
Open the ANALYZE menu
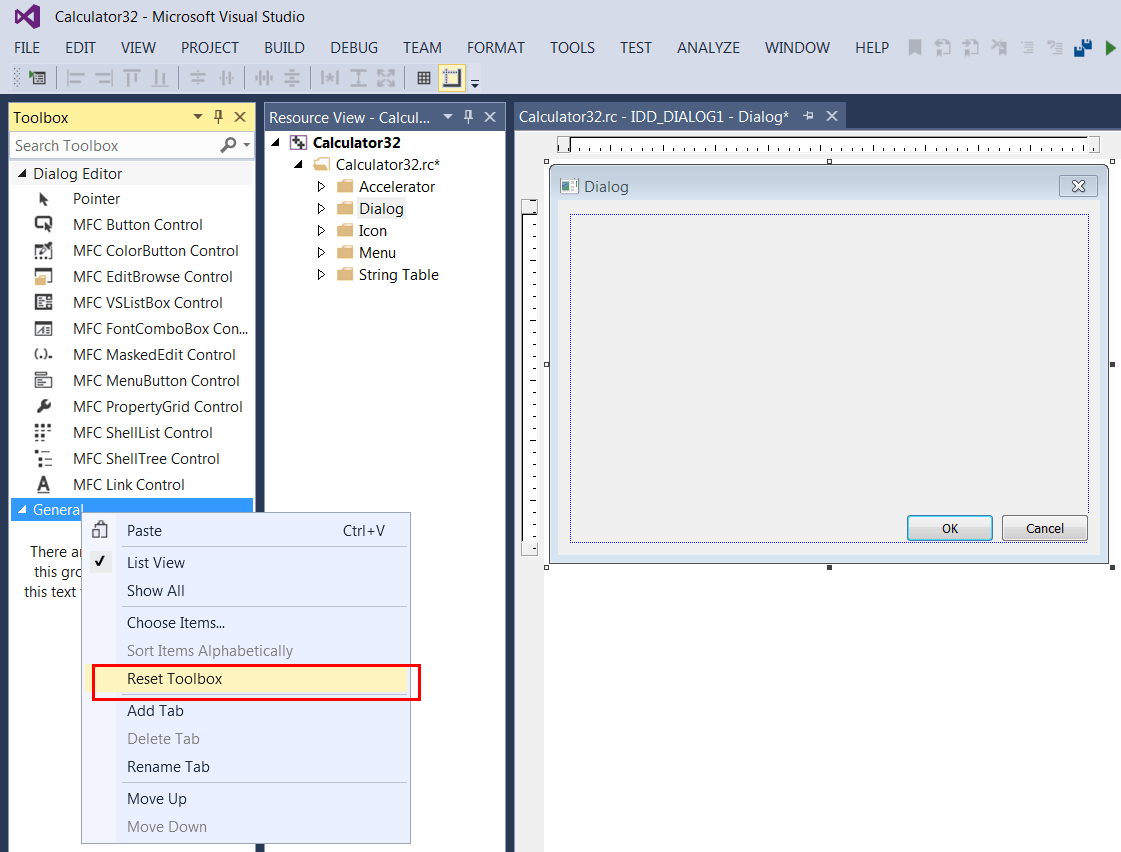click(x=708, y=48)
